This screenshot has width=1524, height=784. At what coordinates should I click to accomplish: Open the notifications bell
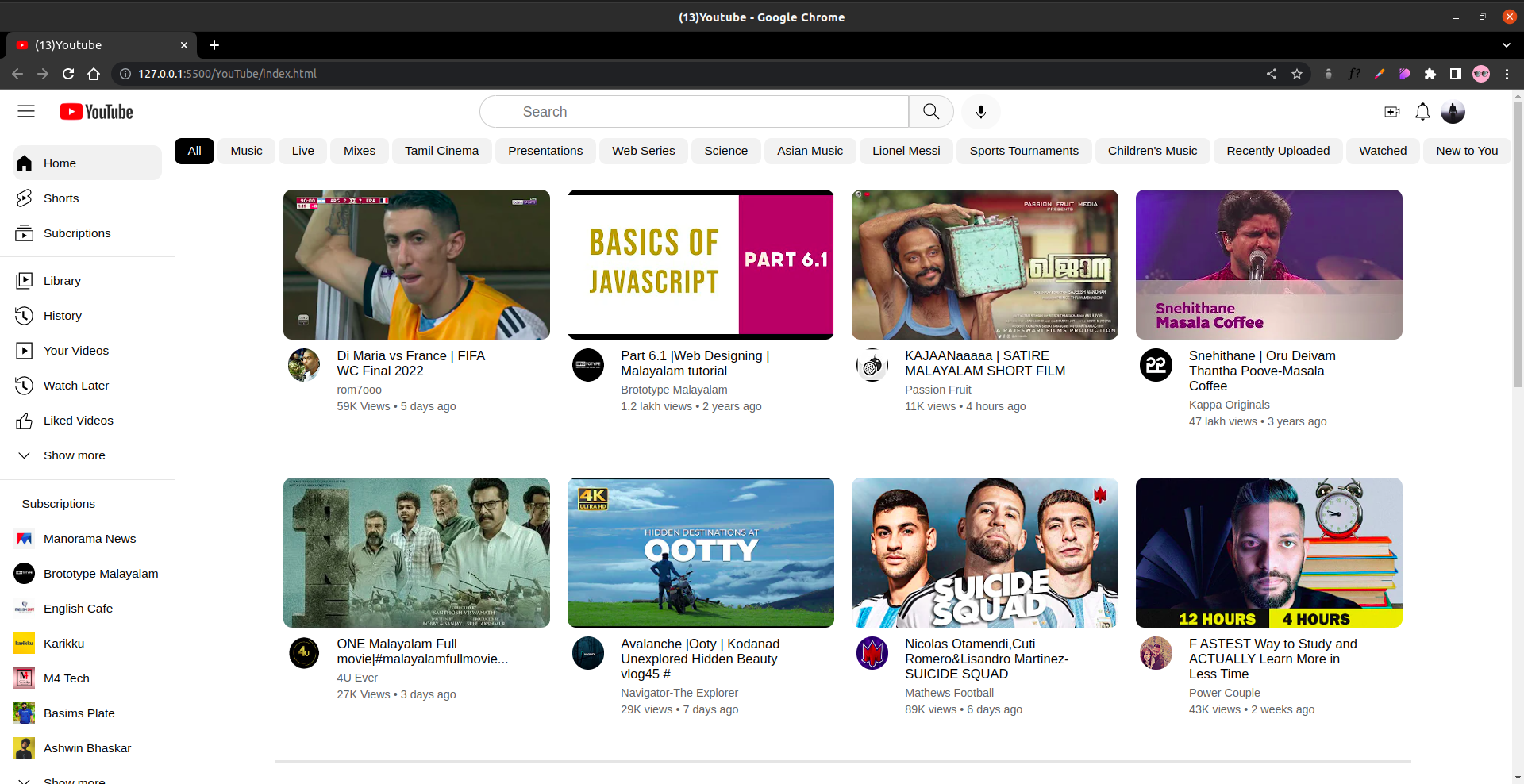[x=1422, y=112]
